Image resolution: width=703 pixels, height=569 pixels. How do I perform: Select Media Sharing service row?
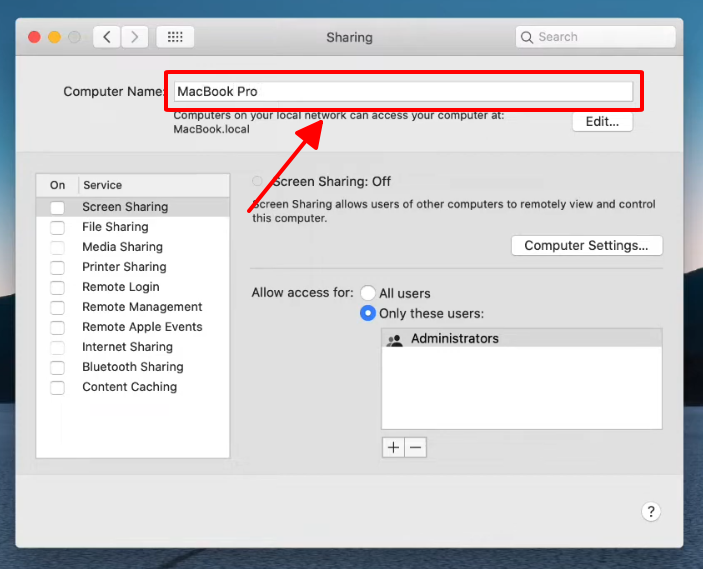pos(133,247)
